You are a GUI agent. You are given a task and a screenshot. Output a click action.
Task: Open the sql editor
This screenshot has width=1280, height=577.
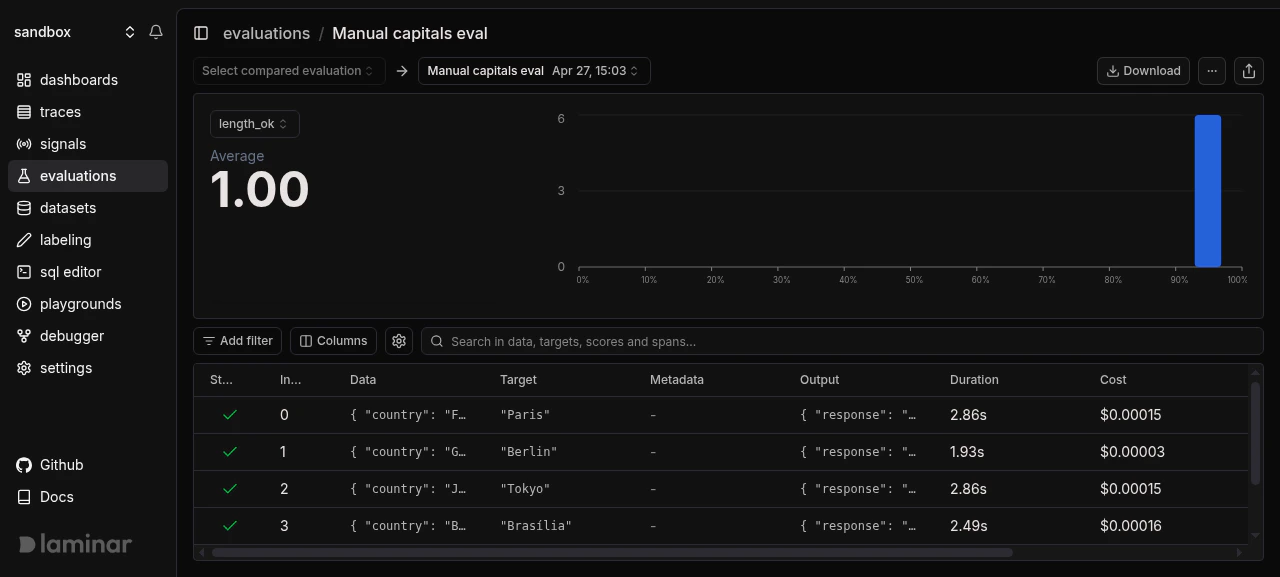pos(88,272)
